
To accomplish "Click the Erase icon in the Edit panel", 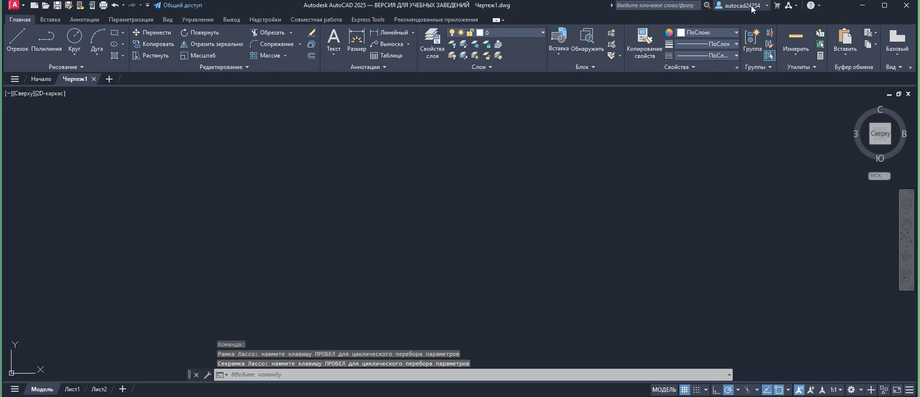I will [312, 33].
